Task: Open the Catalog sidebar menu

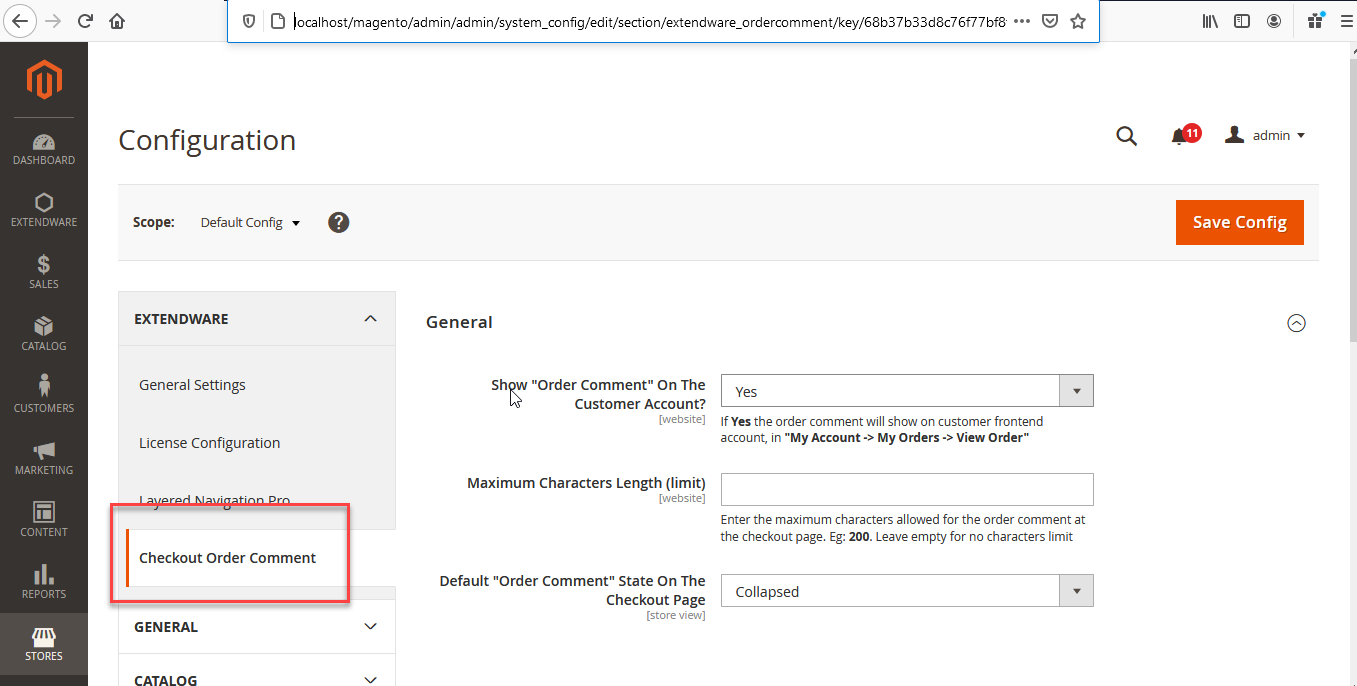Action: tap(44, 335)
